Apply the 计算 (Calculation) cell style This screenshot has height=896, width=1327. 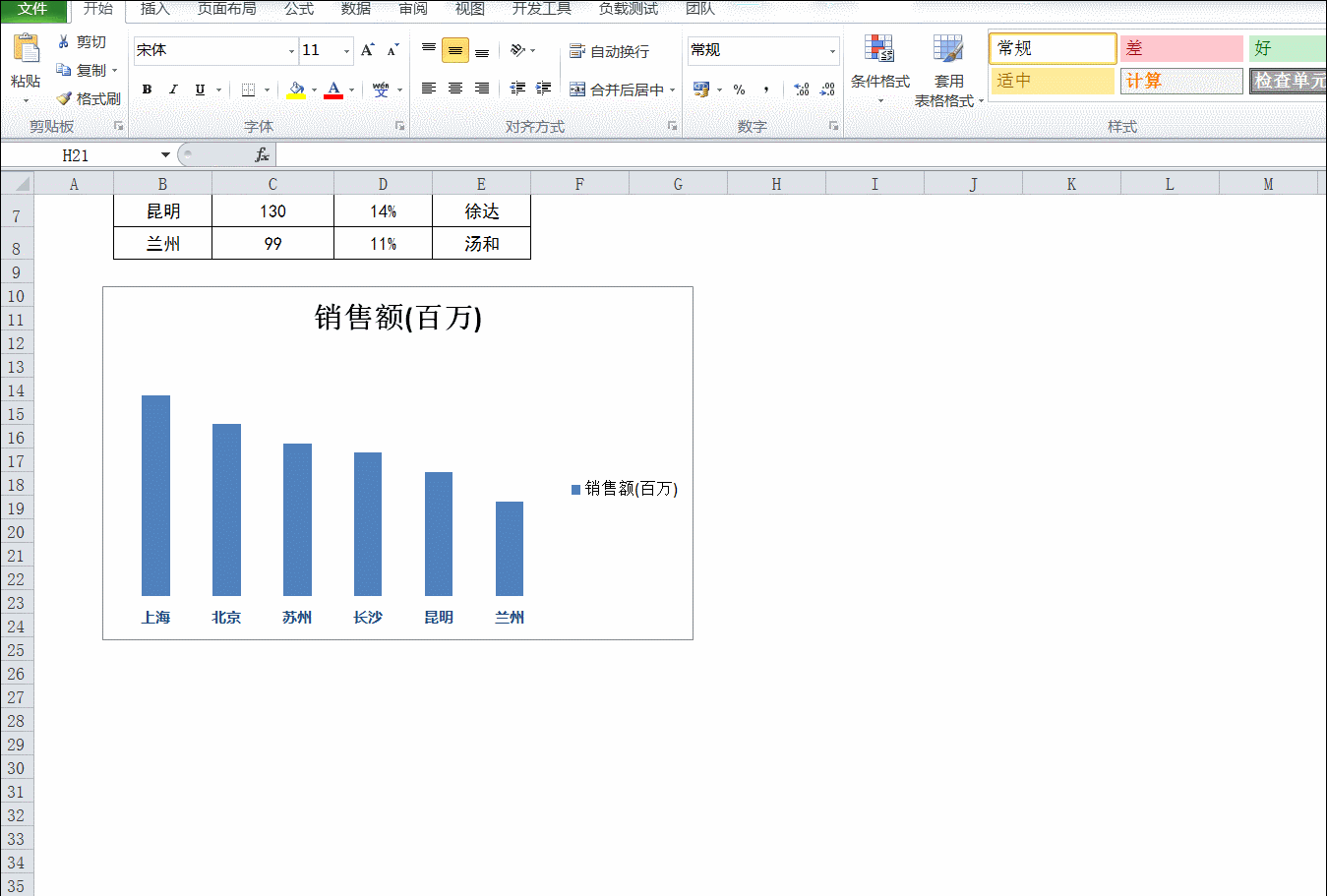coord(1181,81)
